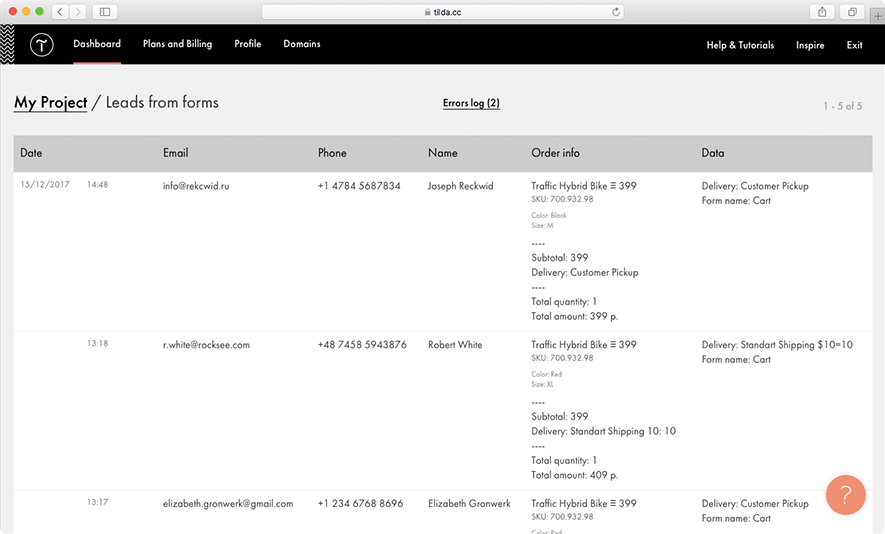Toggle the Safari sidebar button

(x=105, y=12)
